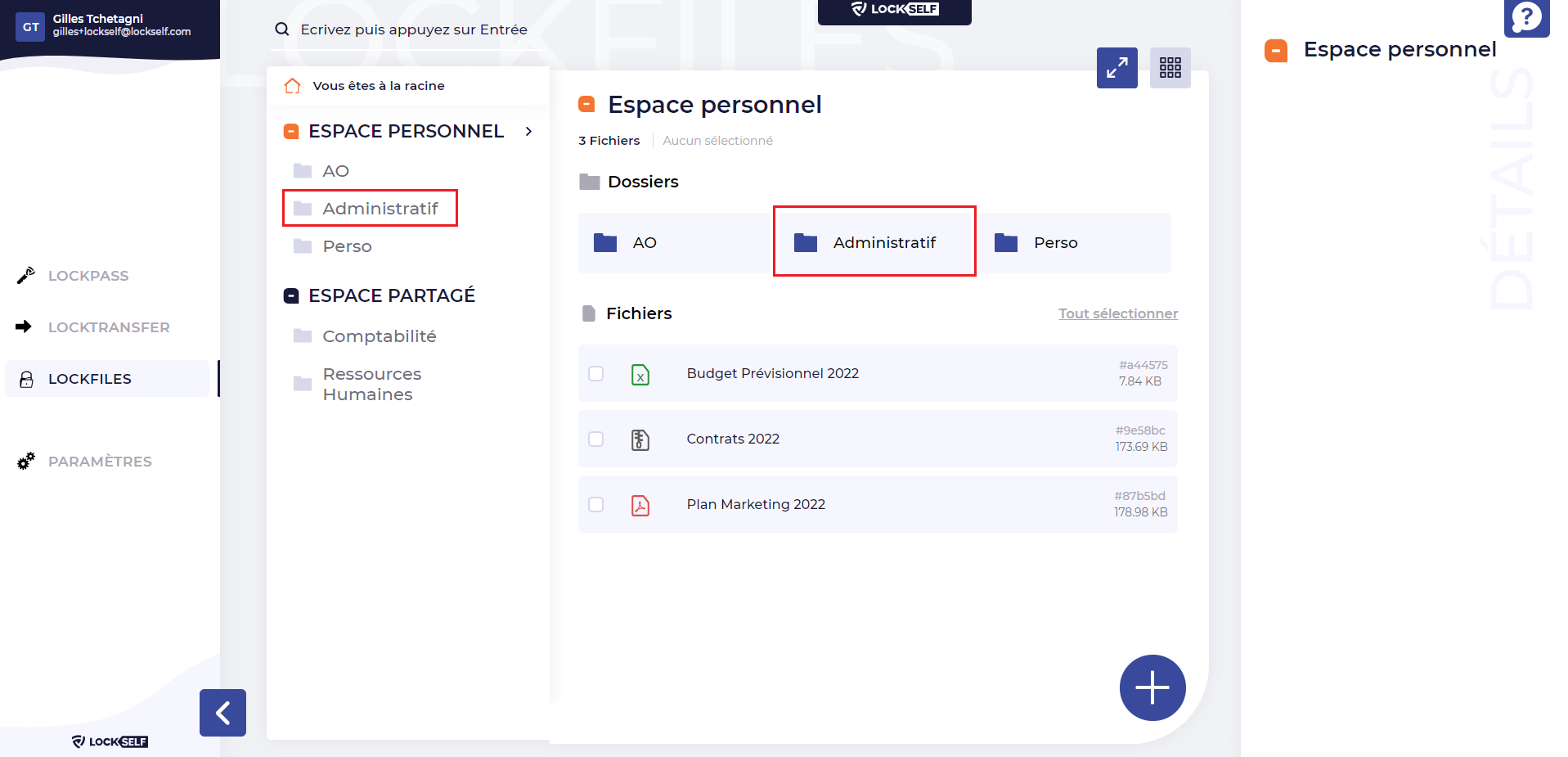The width and height of the screenshot is (1568, 757).
Task: Click the expand fullscreen arrows button
Action: pyautogui.click(x=1117, y=68)
